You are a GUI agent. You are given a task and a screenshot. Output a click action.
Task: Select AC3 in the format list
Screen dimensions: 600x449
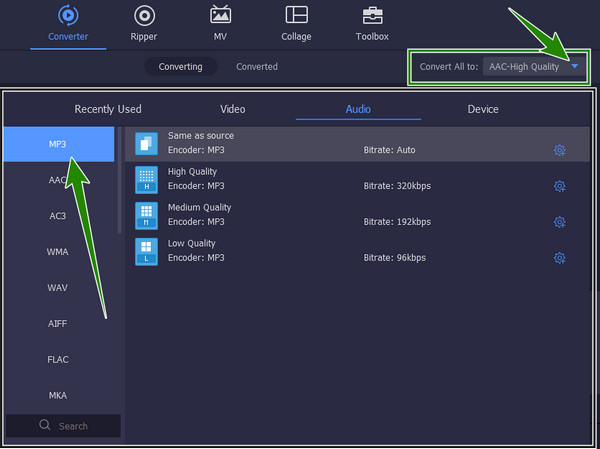click(x=59, y=216)
